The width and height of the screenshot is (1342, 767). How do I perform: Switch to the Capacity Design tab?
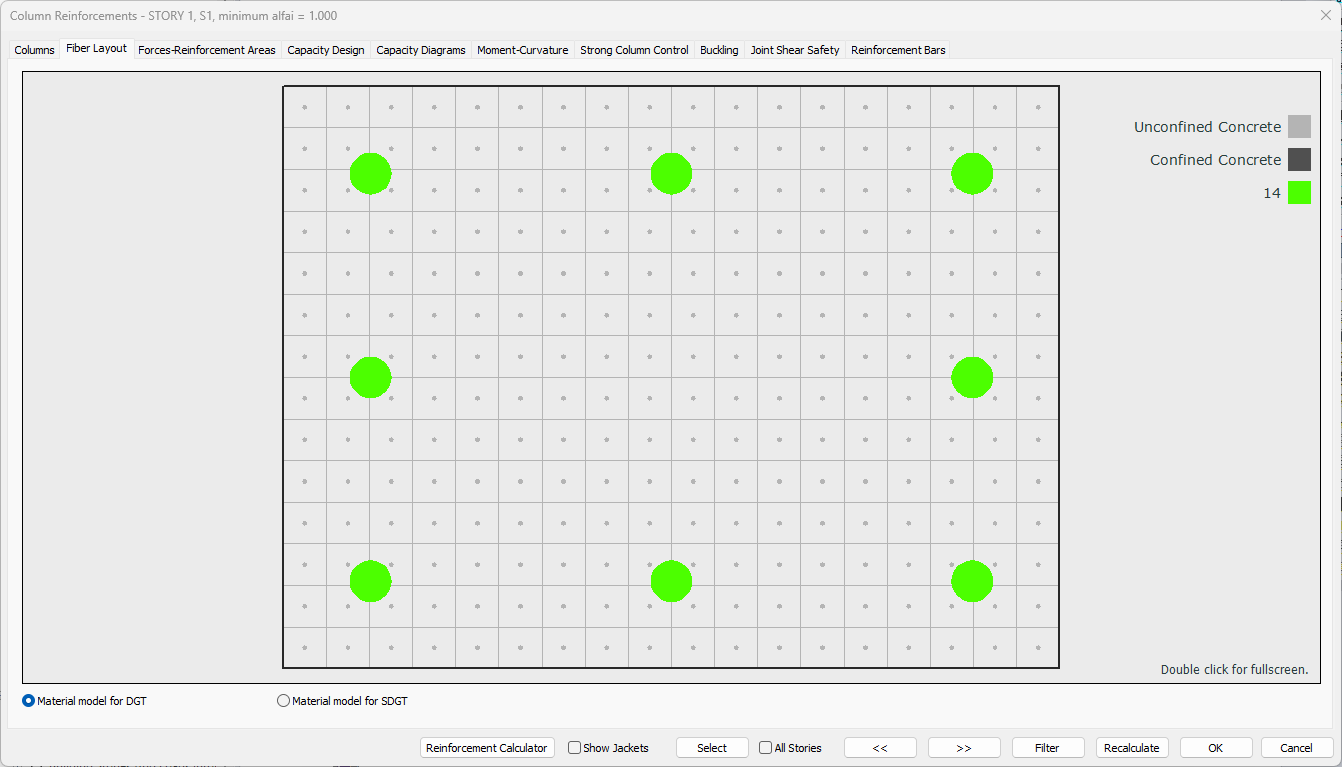(325, 49)
